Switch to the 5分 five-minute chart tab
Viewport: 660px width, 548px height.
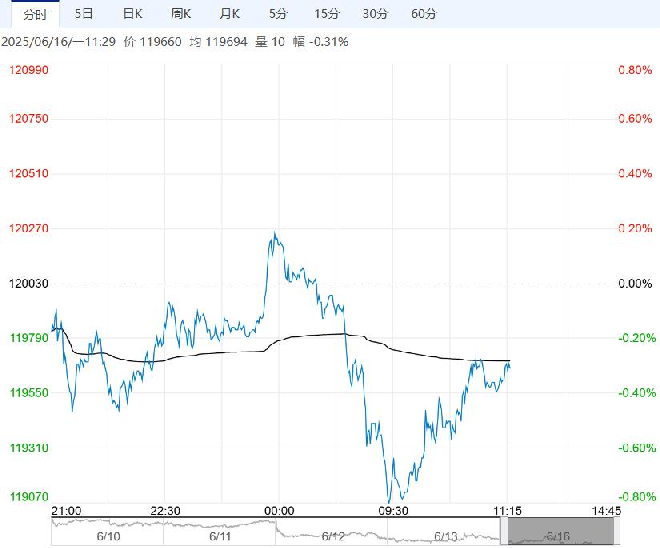point(278,14)
